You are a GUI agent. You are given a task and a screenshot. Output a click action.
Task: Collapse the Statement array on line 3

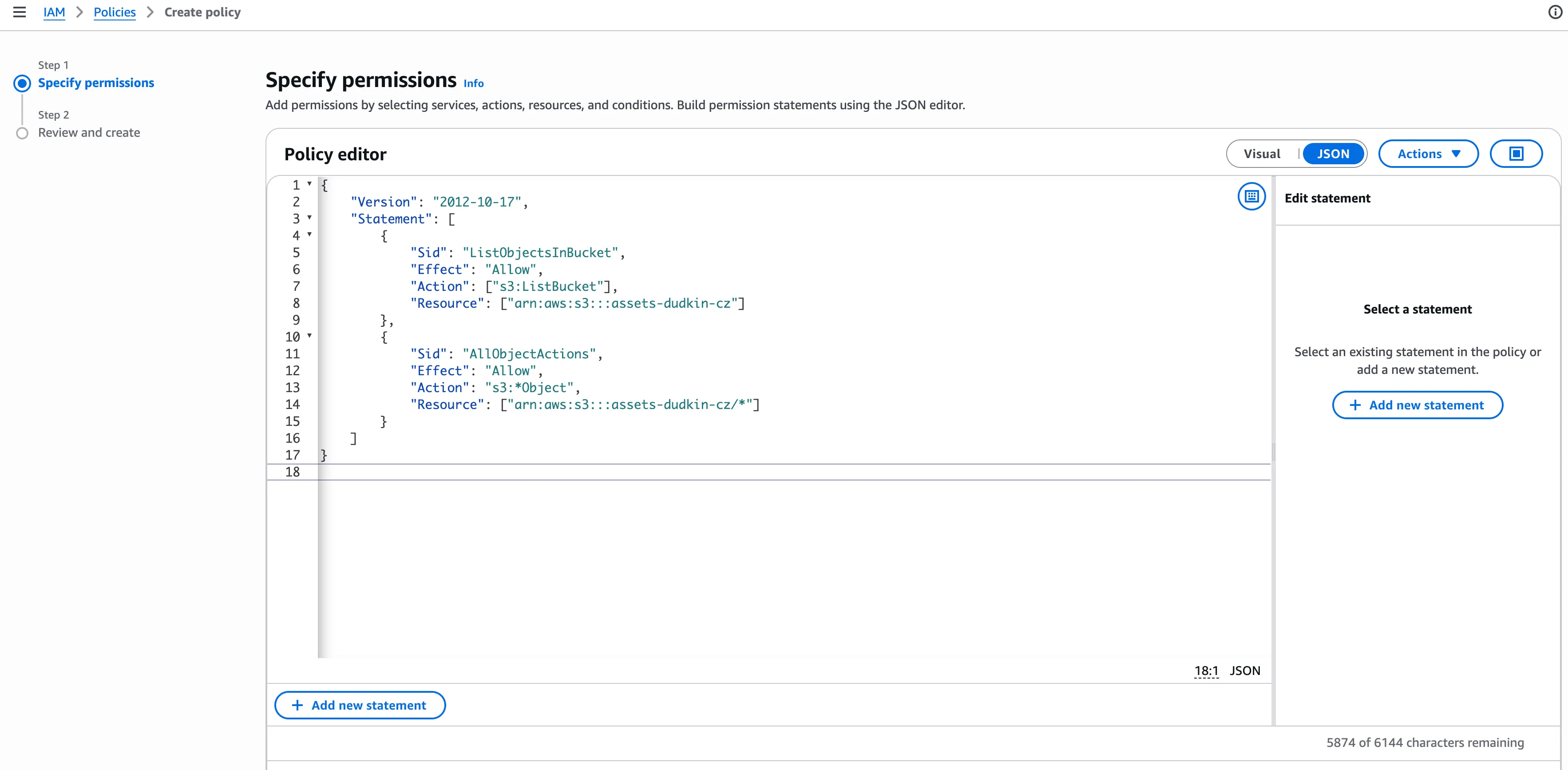coord(309,218)
